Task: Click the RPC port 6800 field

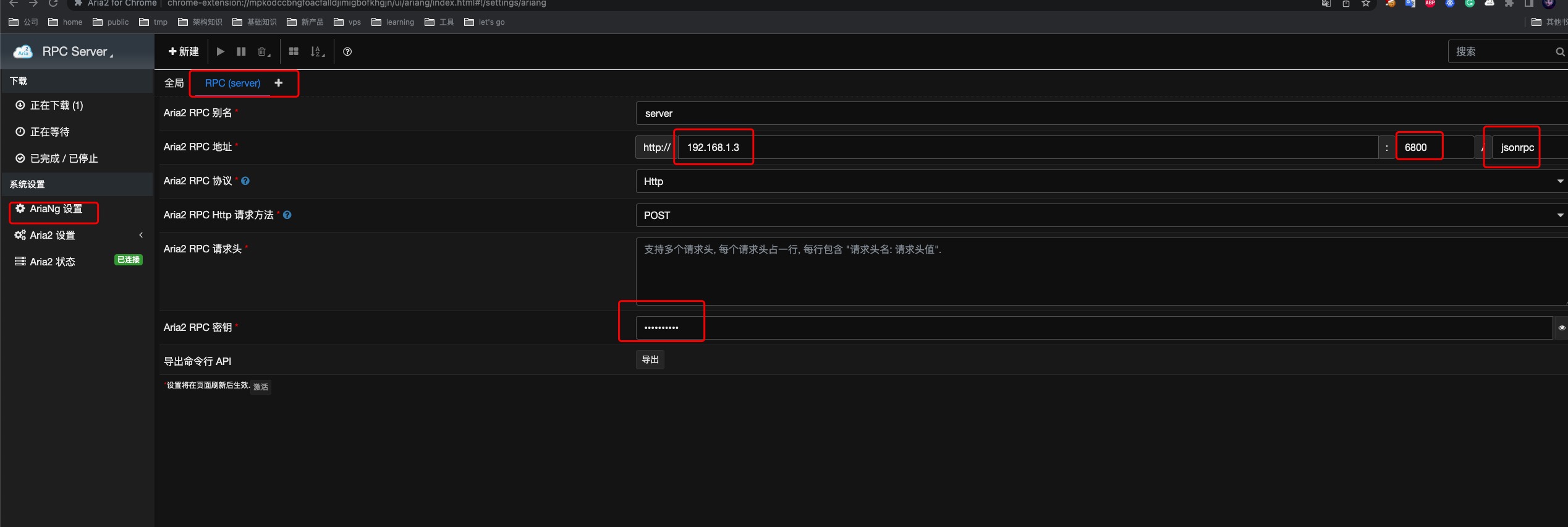Action: click(x=1434, y=148)
